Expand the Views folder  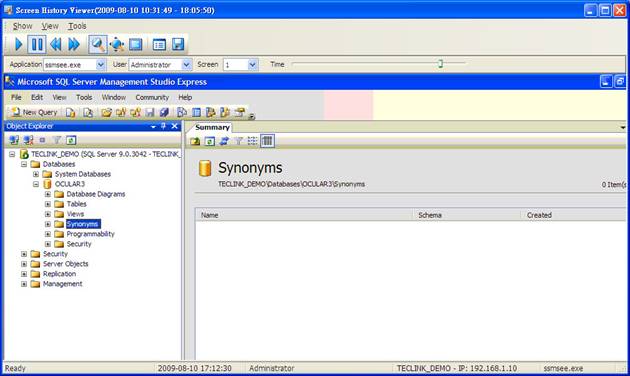(x=48, y=214)
